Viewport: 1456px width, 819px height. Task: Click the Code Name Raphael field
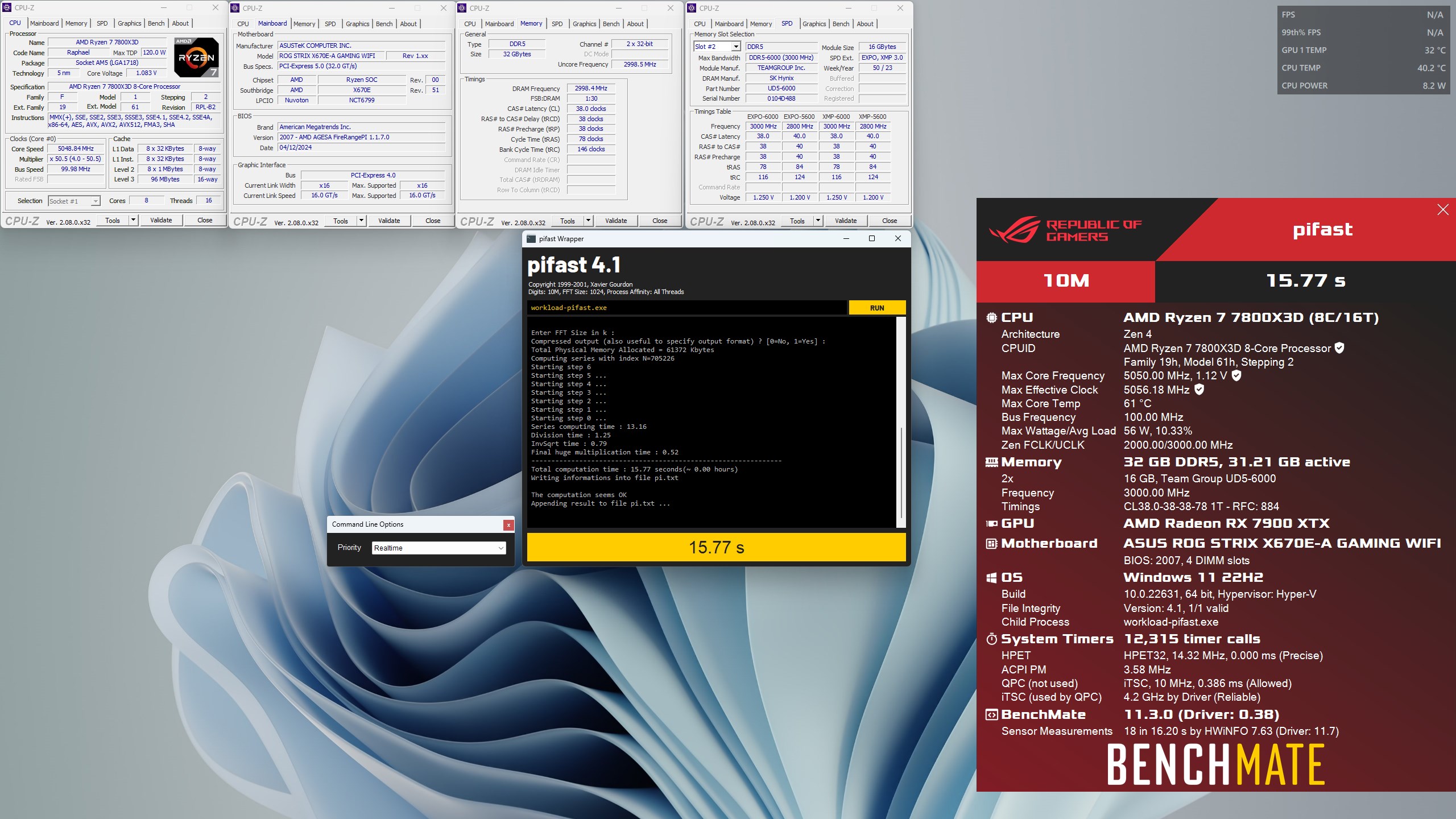(x=78, y=52)
